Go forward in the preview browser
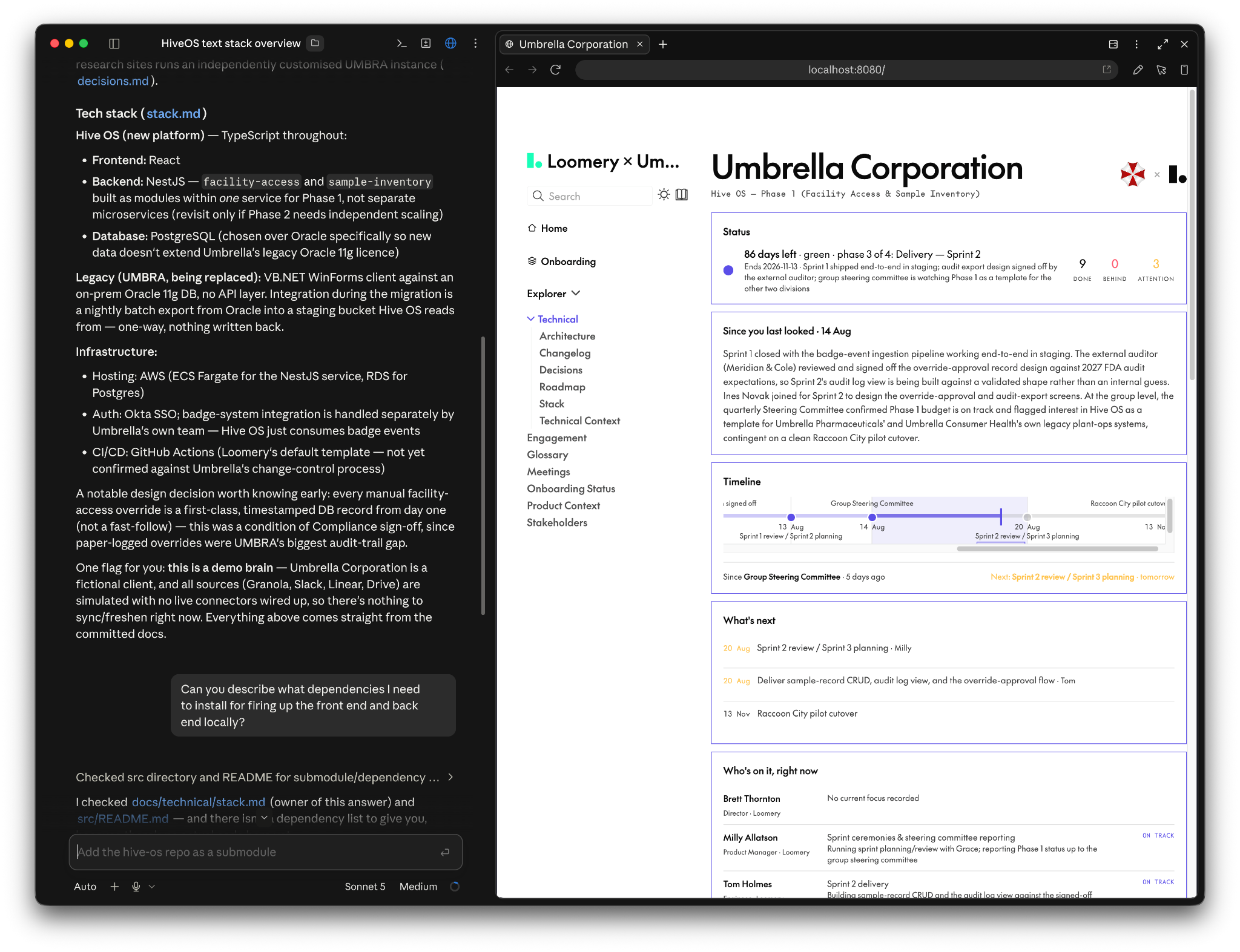Screen dimensions: 1240x952 532,70
